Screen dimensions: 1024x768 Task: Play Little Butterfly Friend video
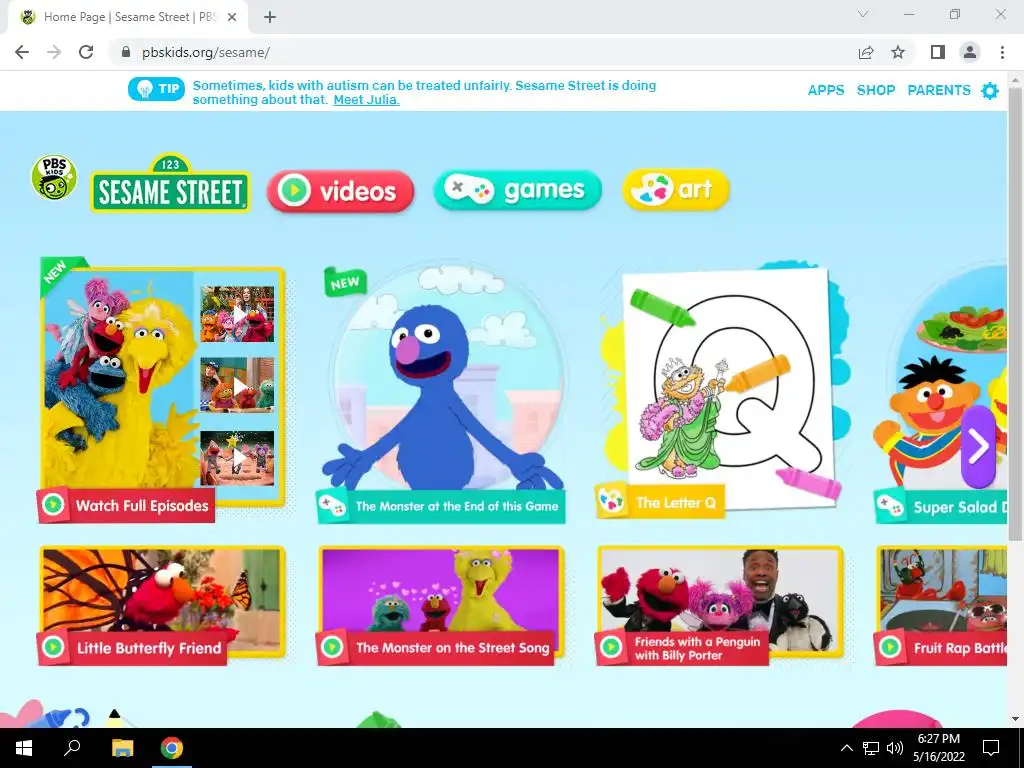(162, 605)
